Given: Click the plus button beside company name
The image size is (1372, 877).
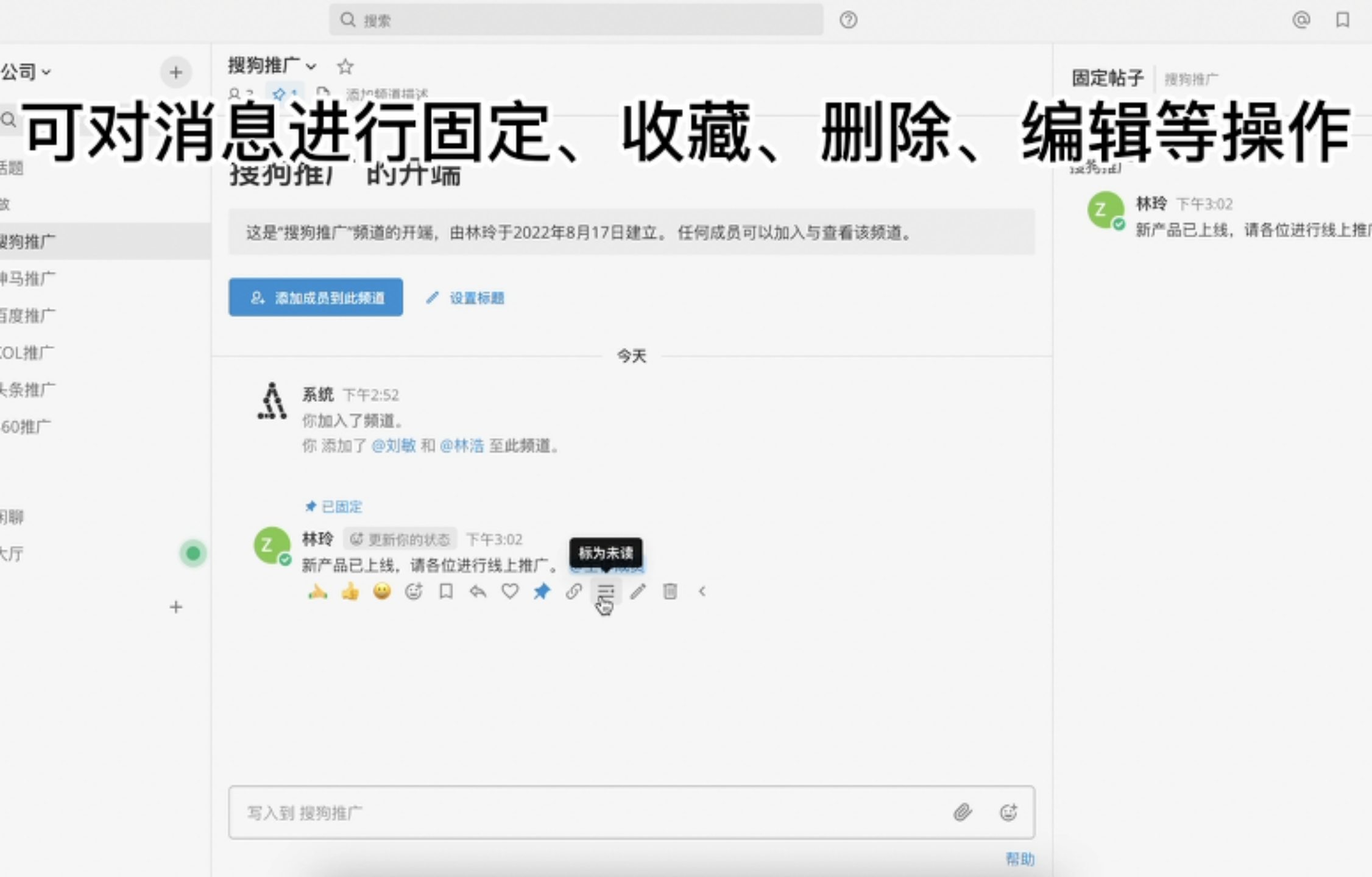Looking at the screenshot, I should pos(175,72).
